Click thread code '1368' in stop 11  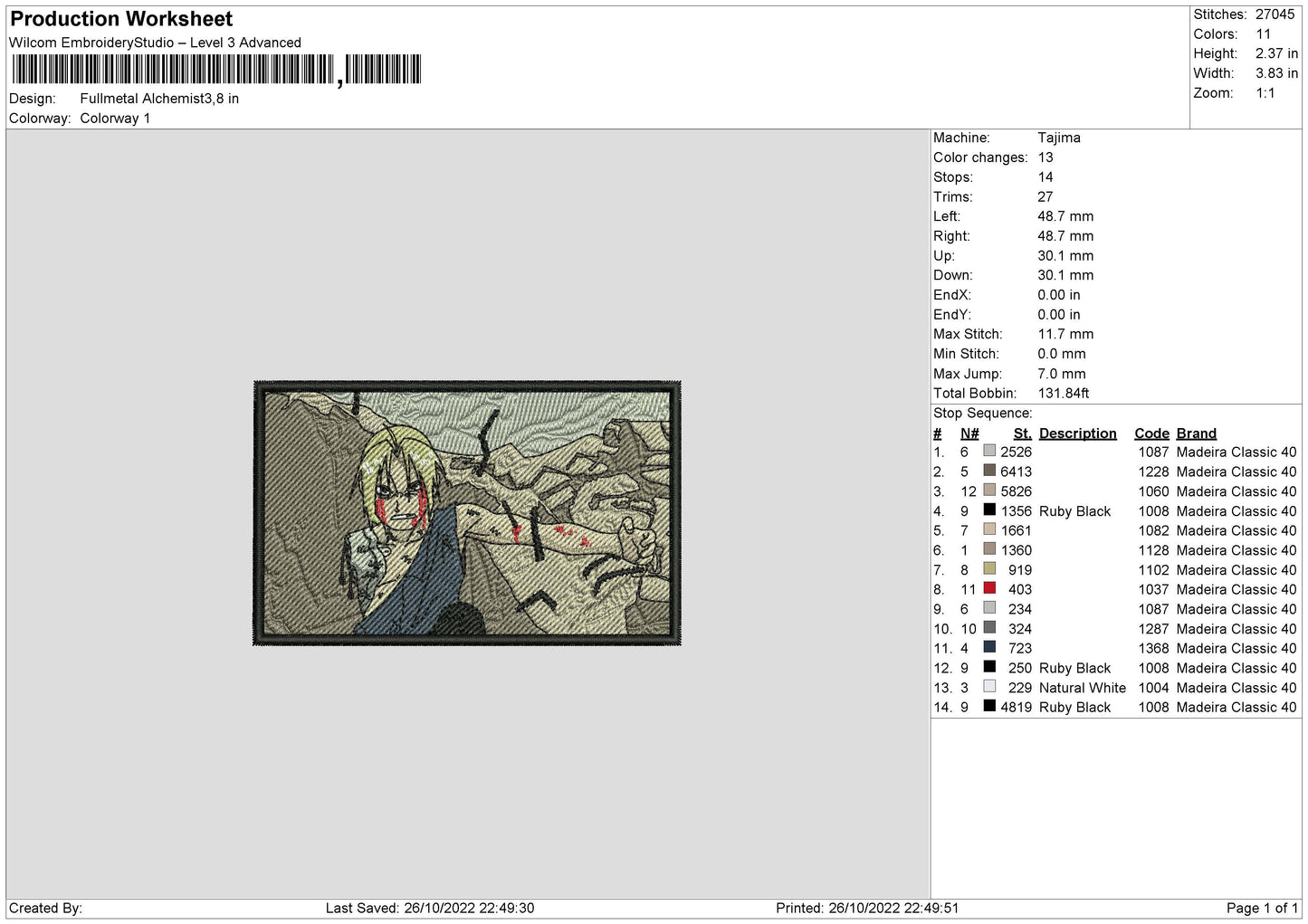point(1153,648)
